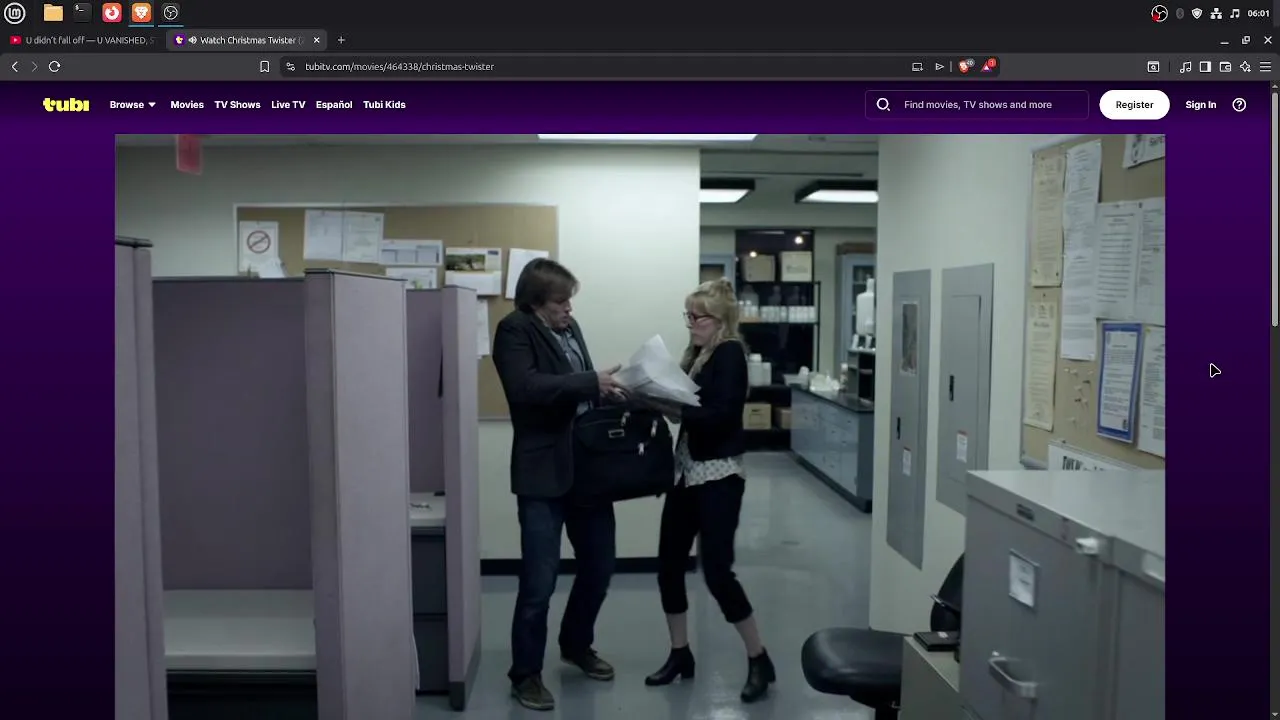Click the Christmas Twister video player

[640, 427]
